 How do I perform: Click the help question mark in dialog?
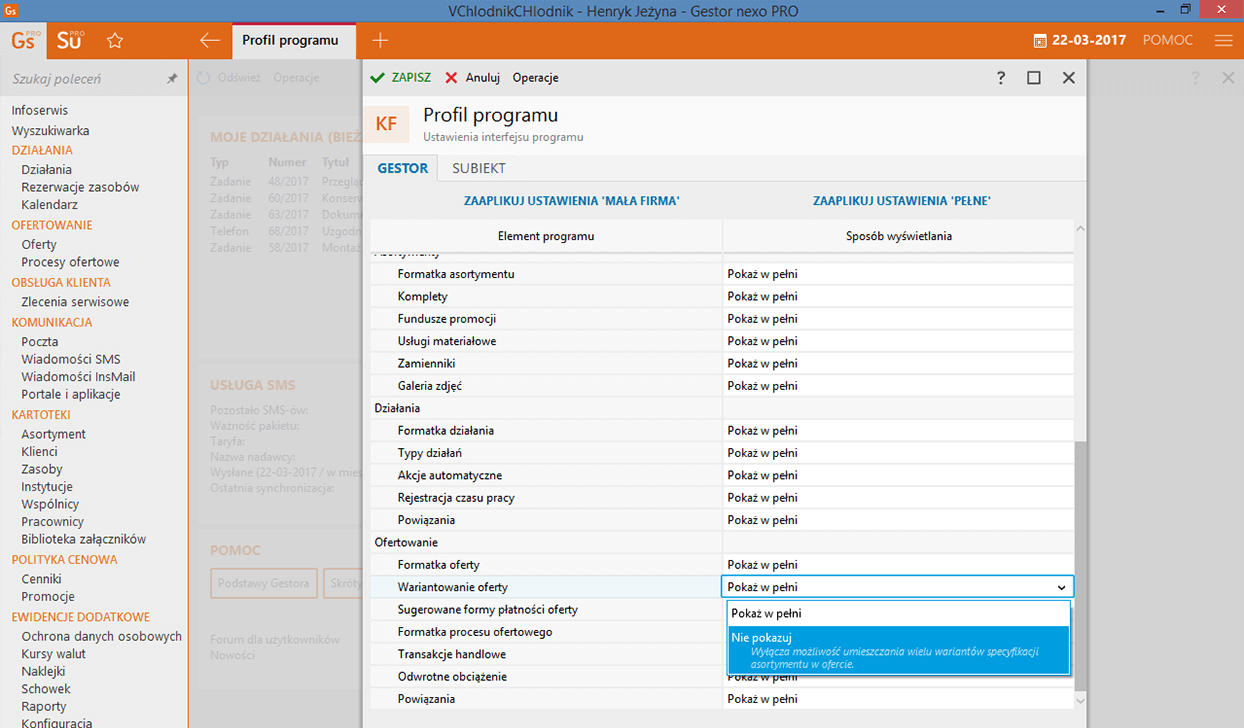(1001, 78)
